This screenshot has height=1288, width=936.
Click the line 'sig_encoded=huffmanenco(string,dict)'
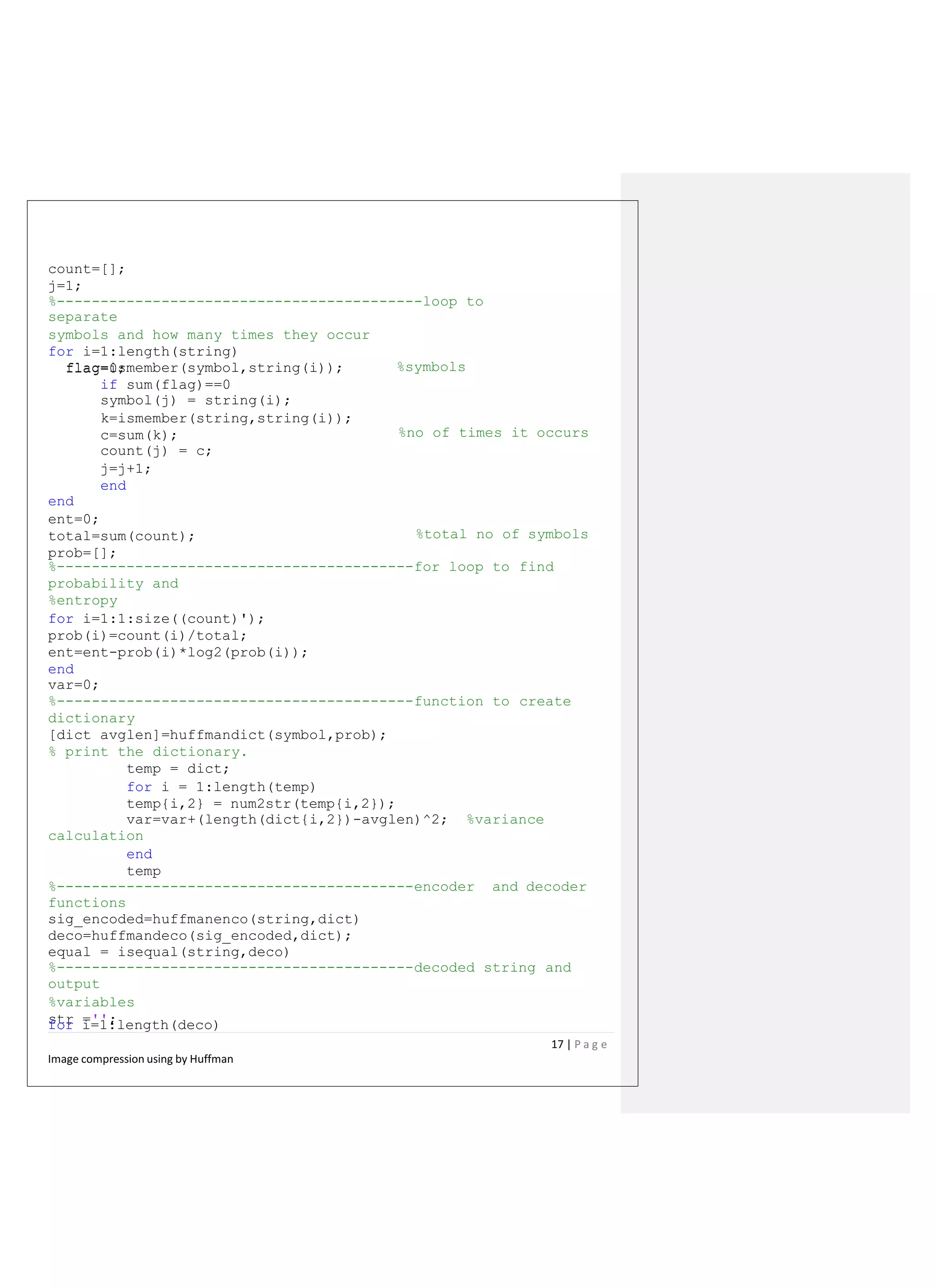[203, 919]
